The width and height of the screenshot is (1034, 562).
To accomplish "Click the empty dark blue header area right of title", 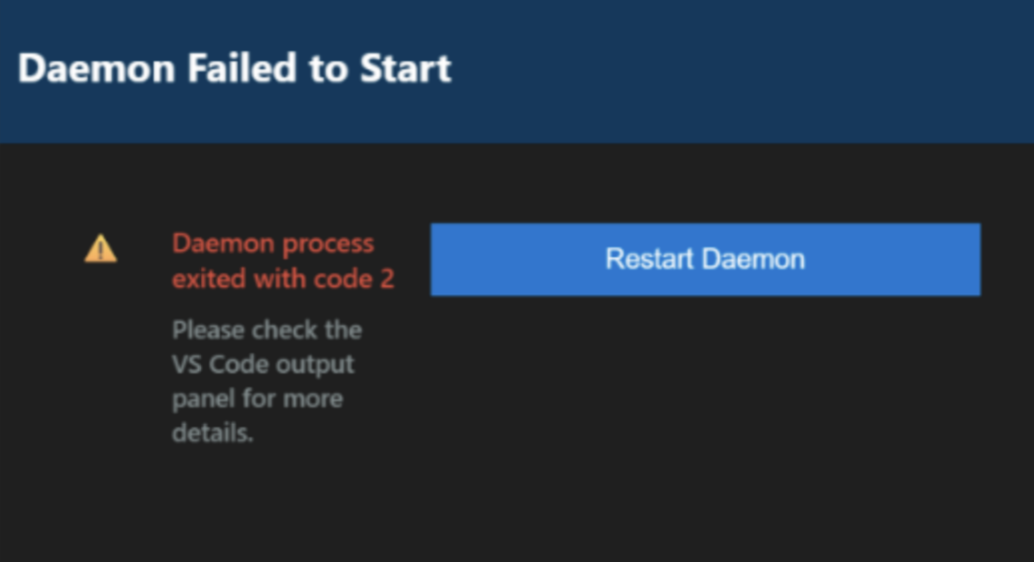I will pos(740,70).
